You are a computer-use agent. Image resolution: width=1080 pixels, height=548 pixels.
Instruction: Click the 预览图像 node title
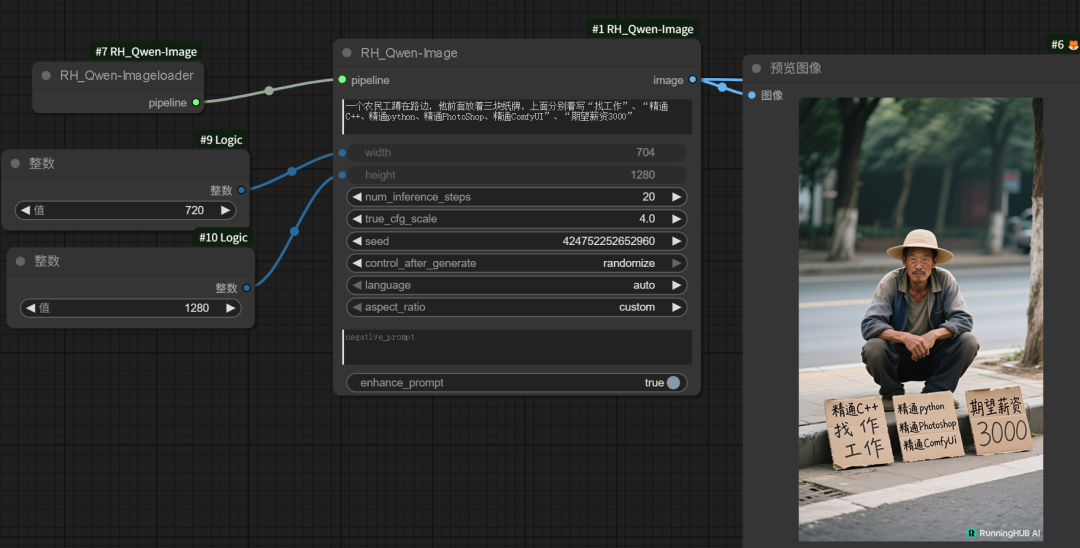tap(796, 68)
